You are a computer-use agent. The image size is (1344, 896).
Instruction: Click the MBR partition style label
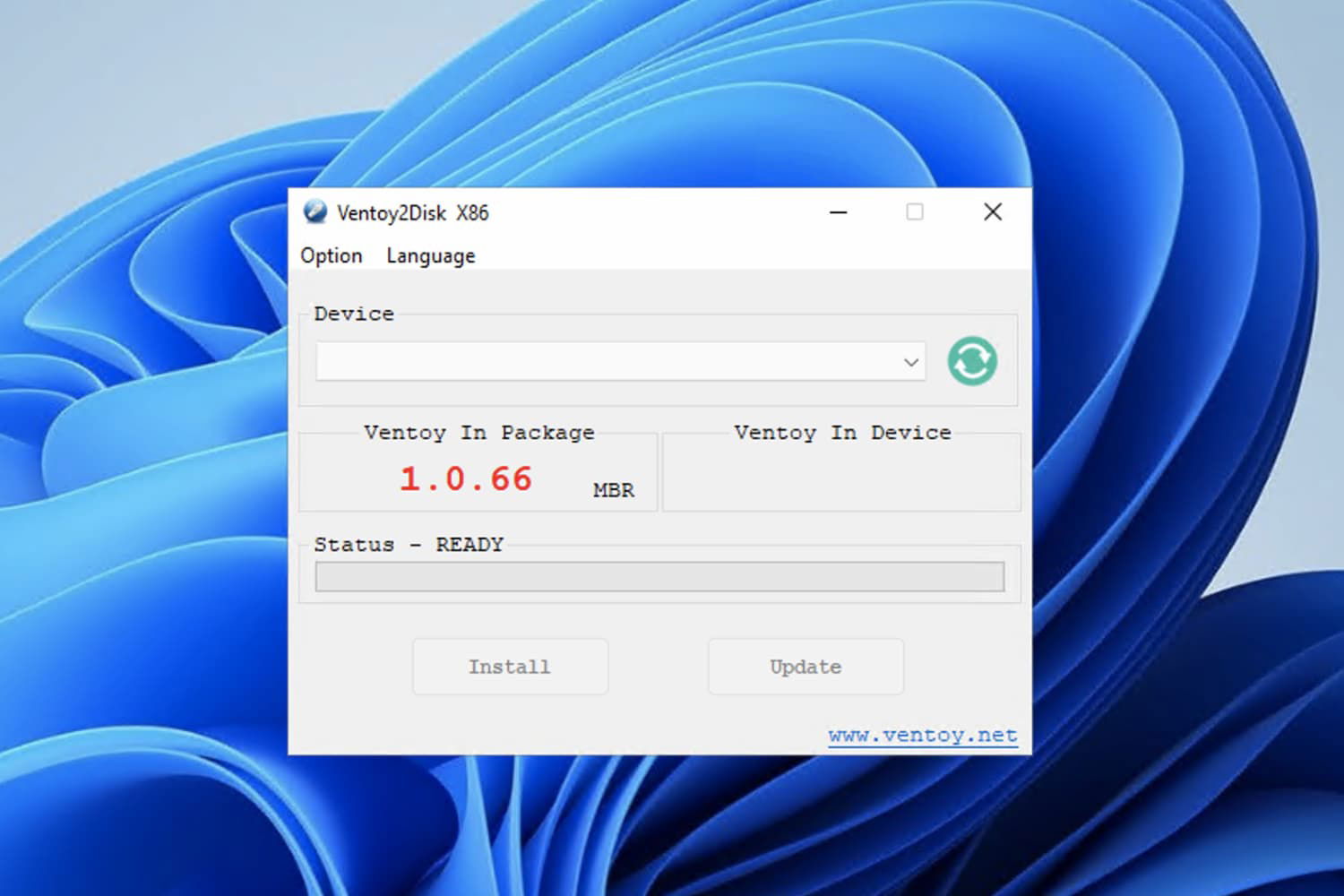click(614, 490)
